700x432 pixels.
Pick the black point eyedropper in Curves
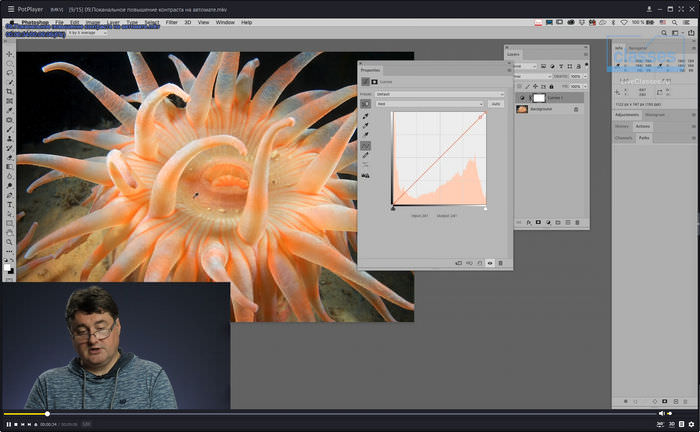[x=366, y=118]
